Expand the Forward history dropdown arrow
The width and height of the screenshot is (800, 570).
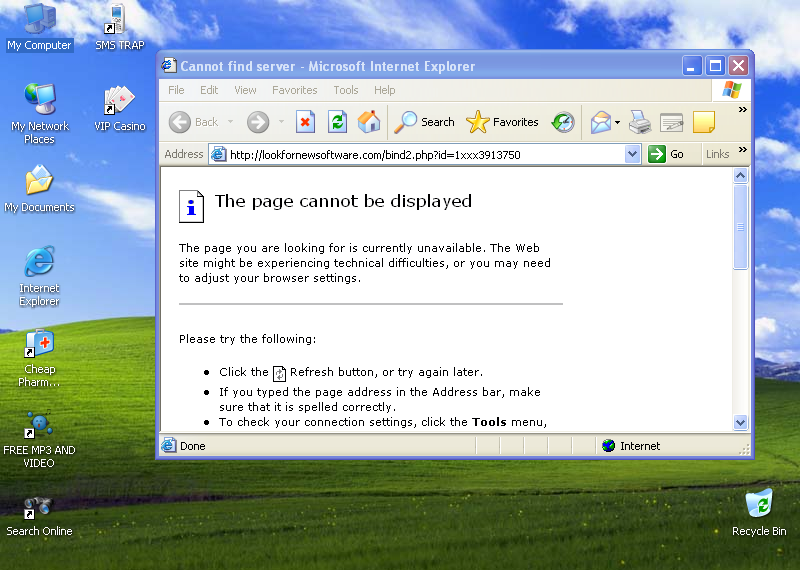(281, 121)
